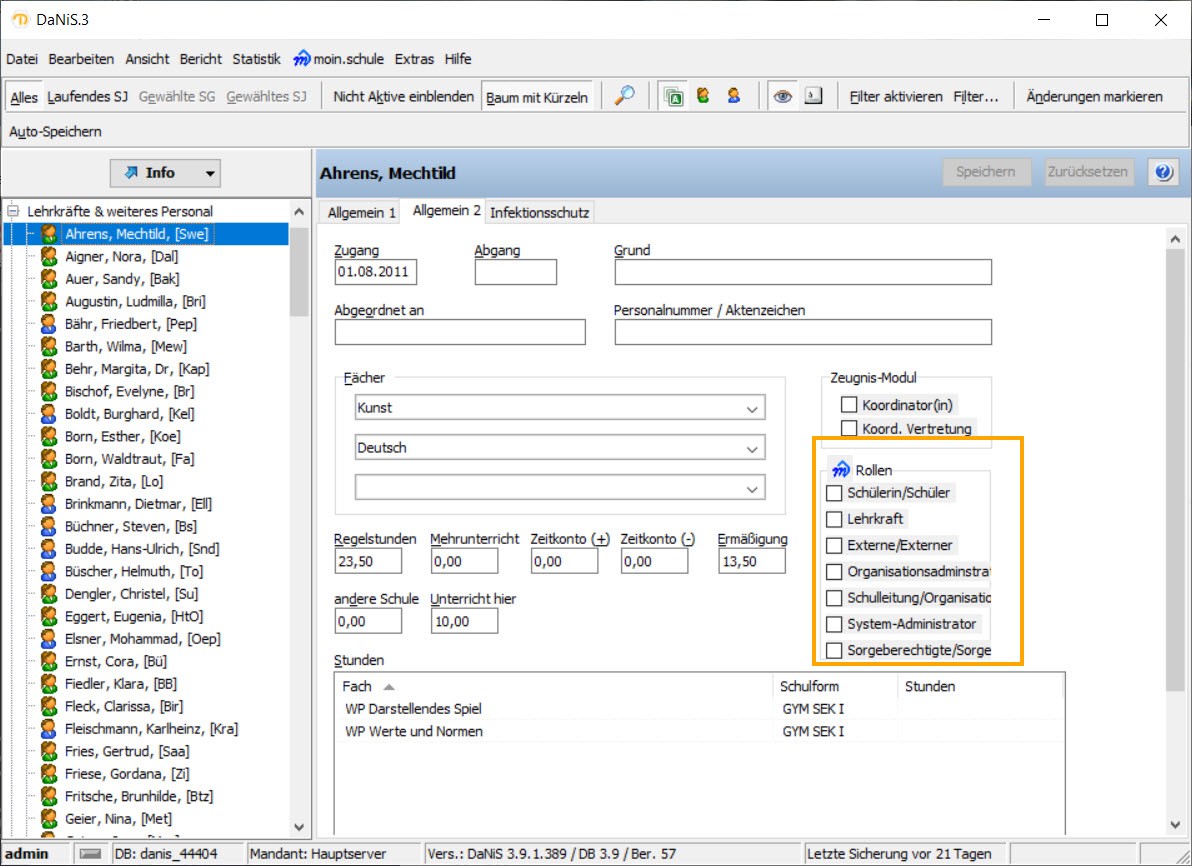Check the Lehrkraft role checkbox
The width and height of the screenshot is (1192, 866).
click(x=834, y=519)
